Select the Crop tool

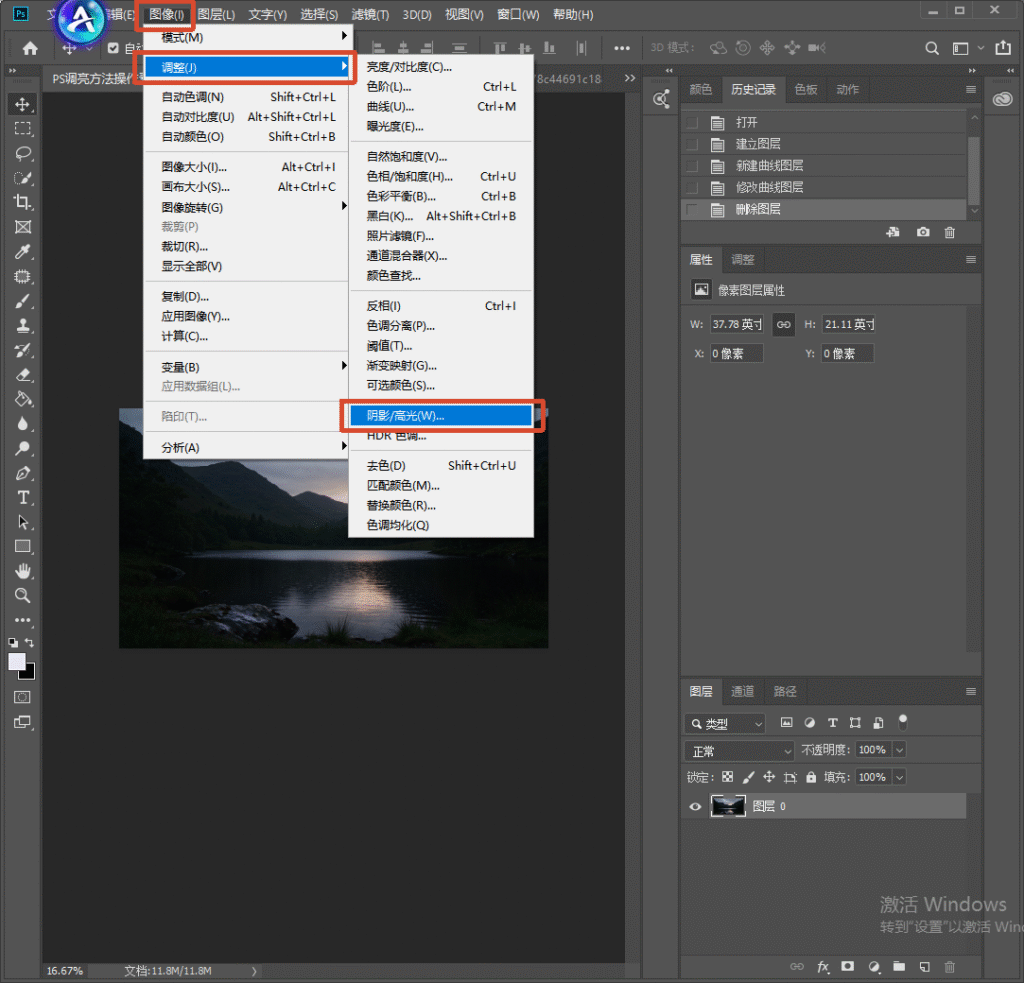point(23,202)
